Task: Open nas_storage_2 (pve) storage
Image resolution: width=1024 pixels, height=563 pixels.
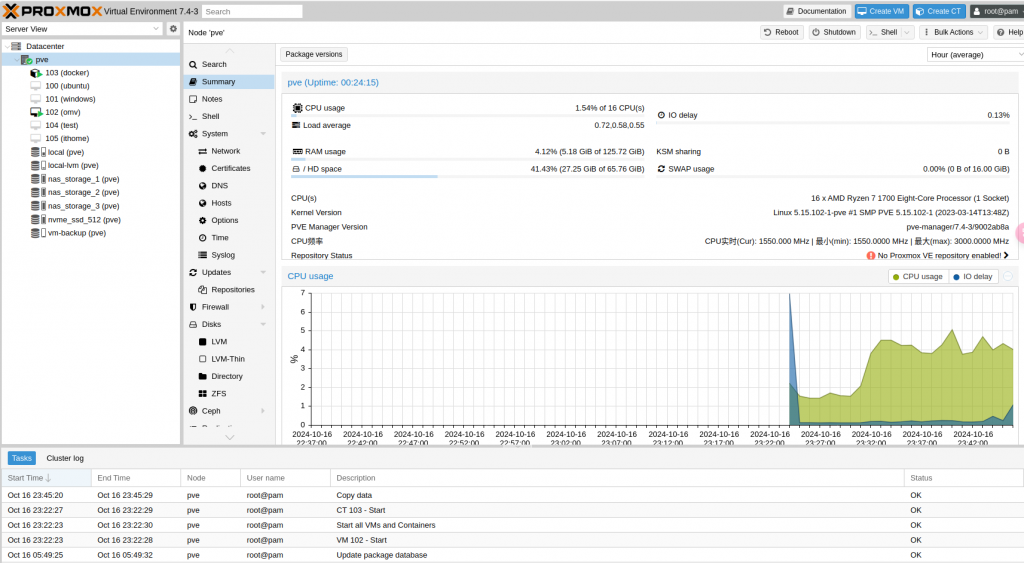Action: click(83, 192)
